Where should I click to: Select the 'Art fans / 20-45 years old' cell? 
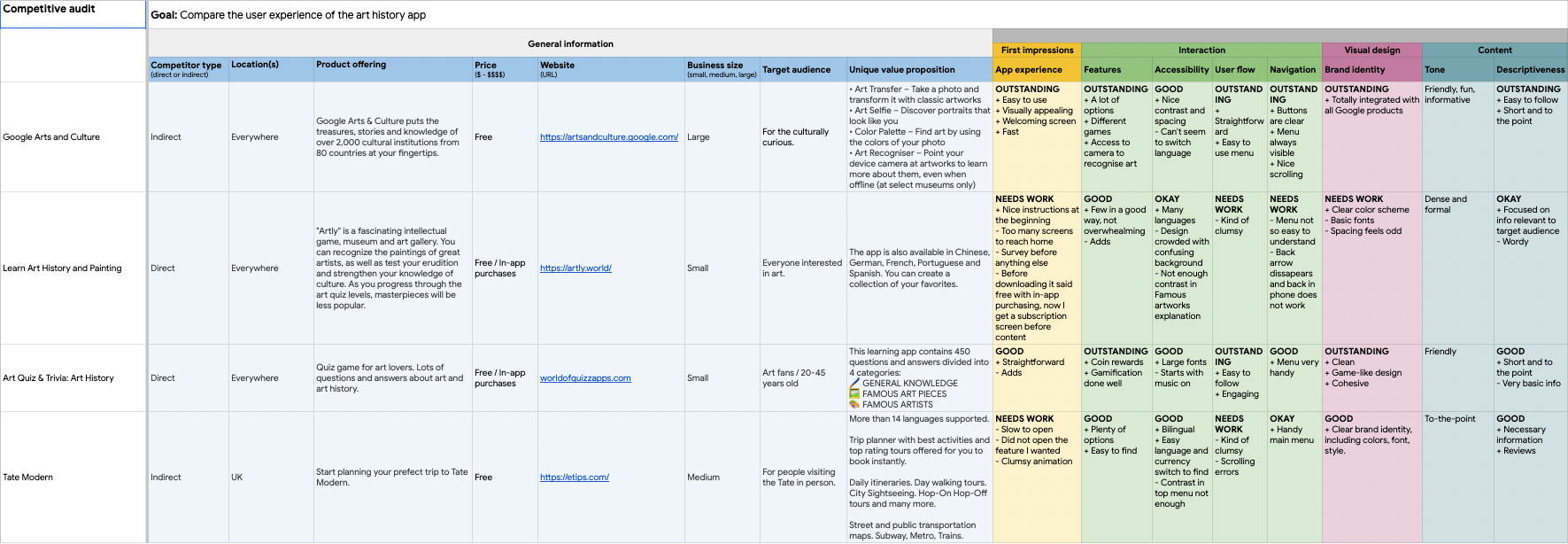pyautogui.click(x=803, y=378)
